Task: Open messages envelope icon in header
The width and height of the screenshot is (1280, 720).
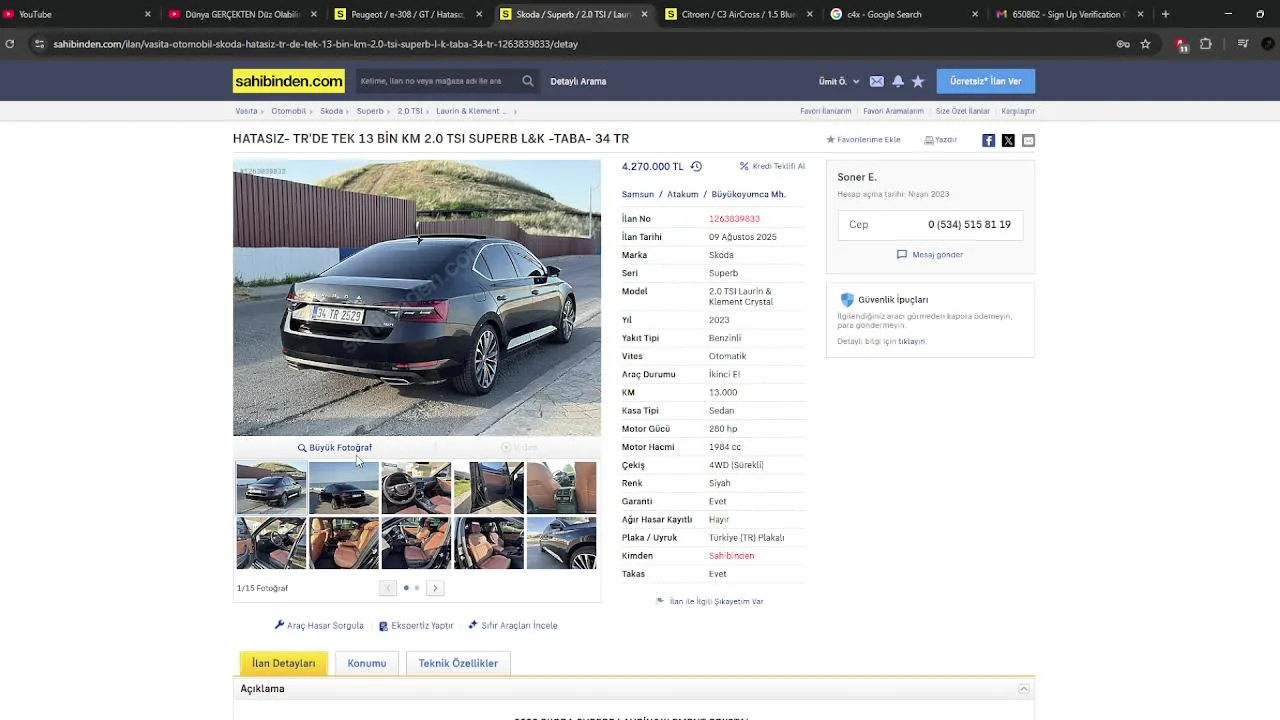Action: point(876,81)
